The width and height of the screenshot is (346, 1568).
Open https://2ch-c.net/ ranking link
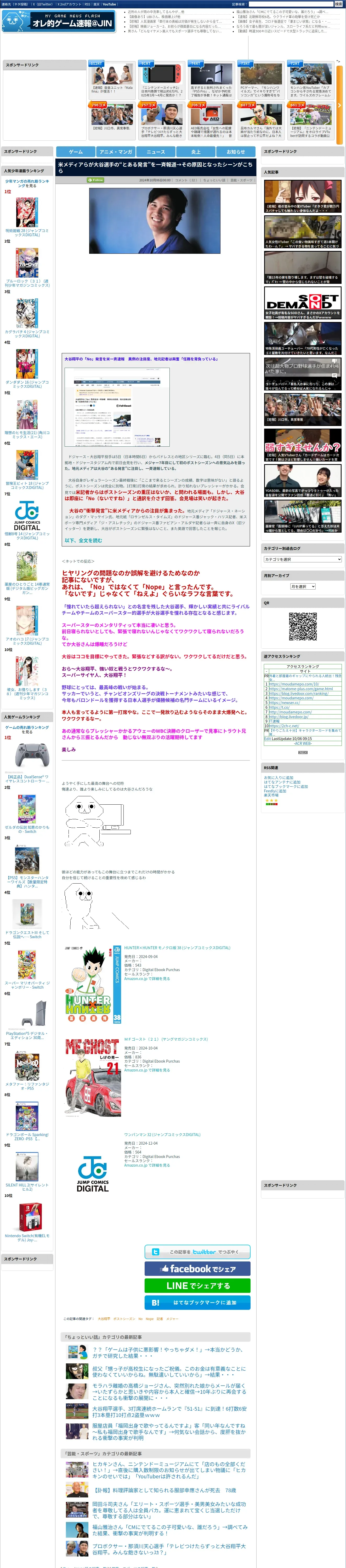(284, 725)
